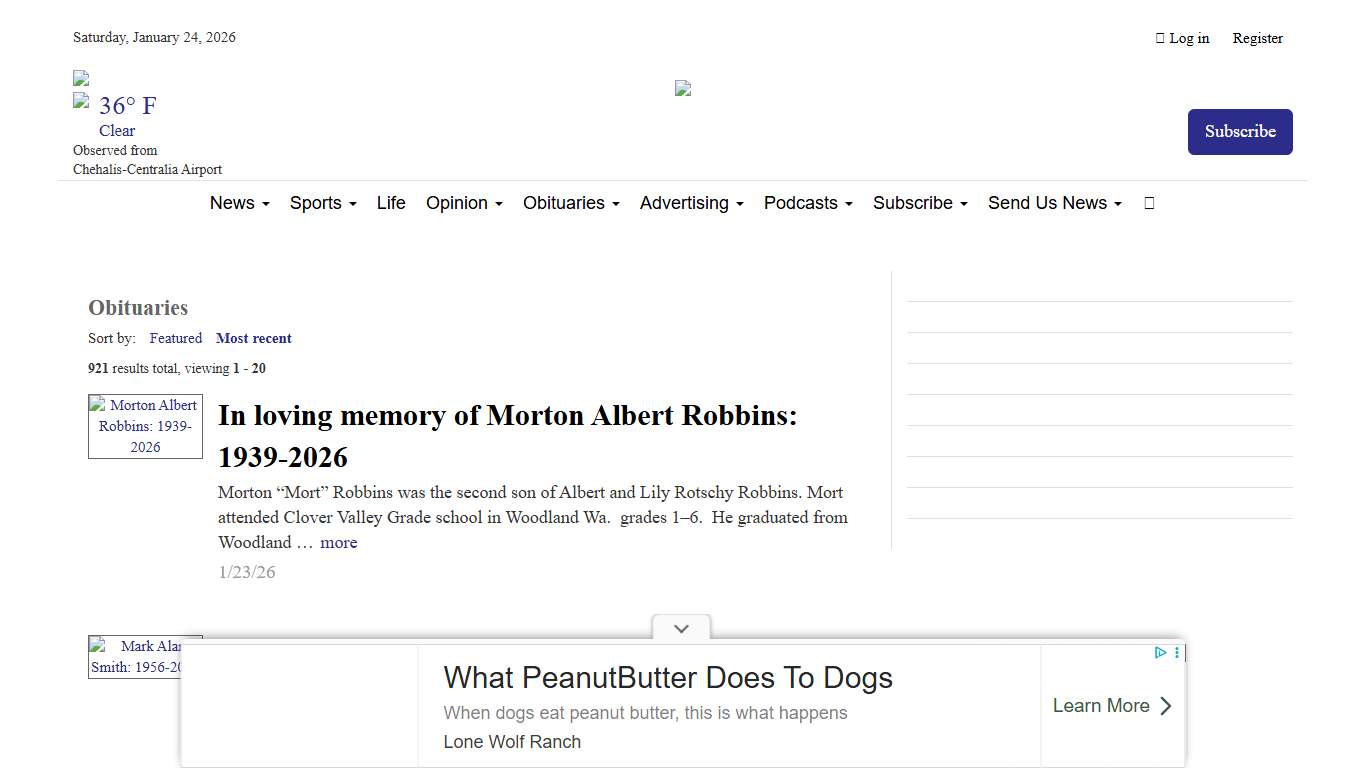Open the newspaper logo at the top left

80,76
